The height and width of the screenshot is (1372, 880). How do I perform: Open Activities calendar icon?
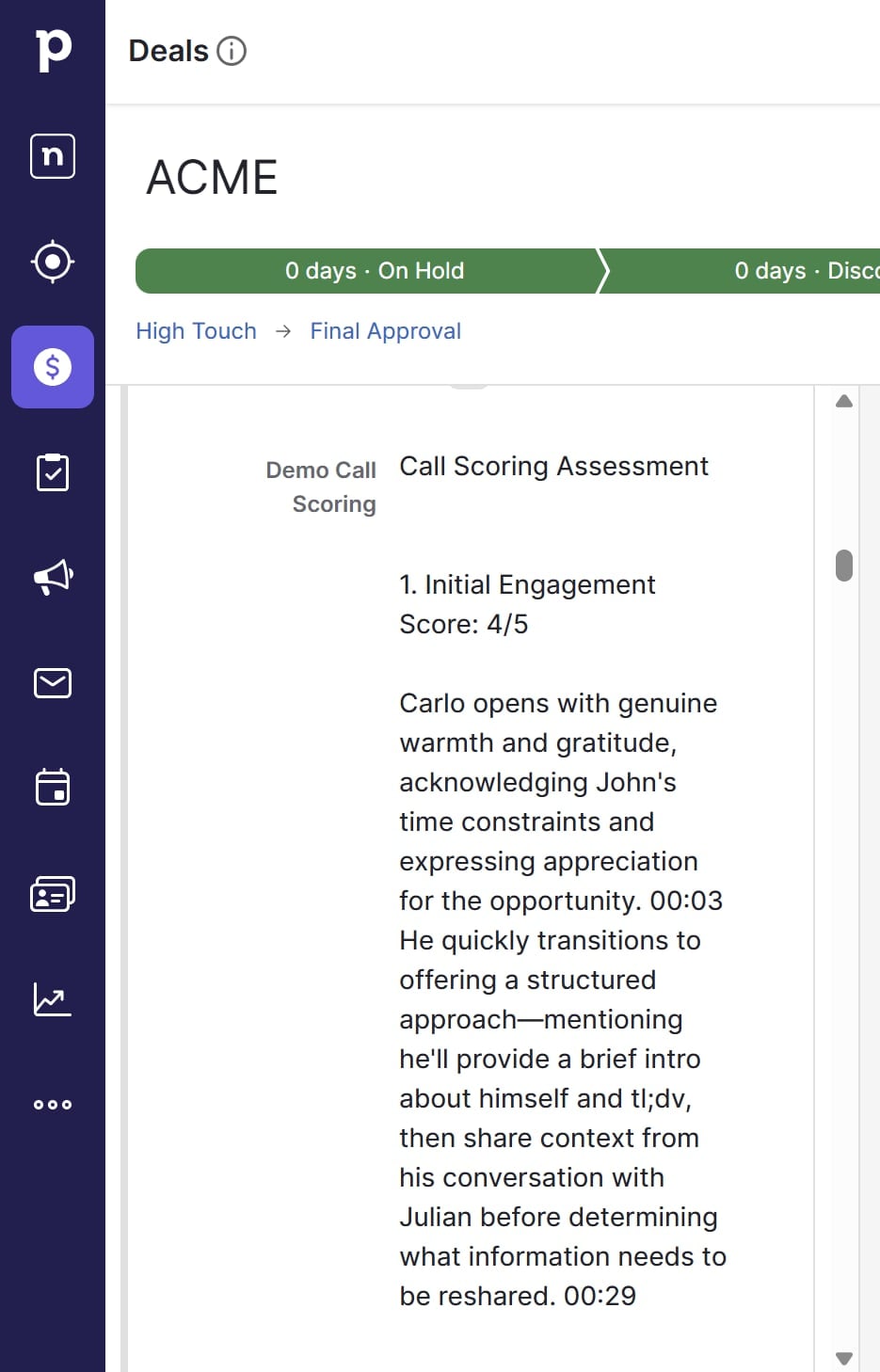53,787
